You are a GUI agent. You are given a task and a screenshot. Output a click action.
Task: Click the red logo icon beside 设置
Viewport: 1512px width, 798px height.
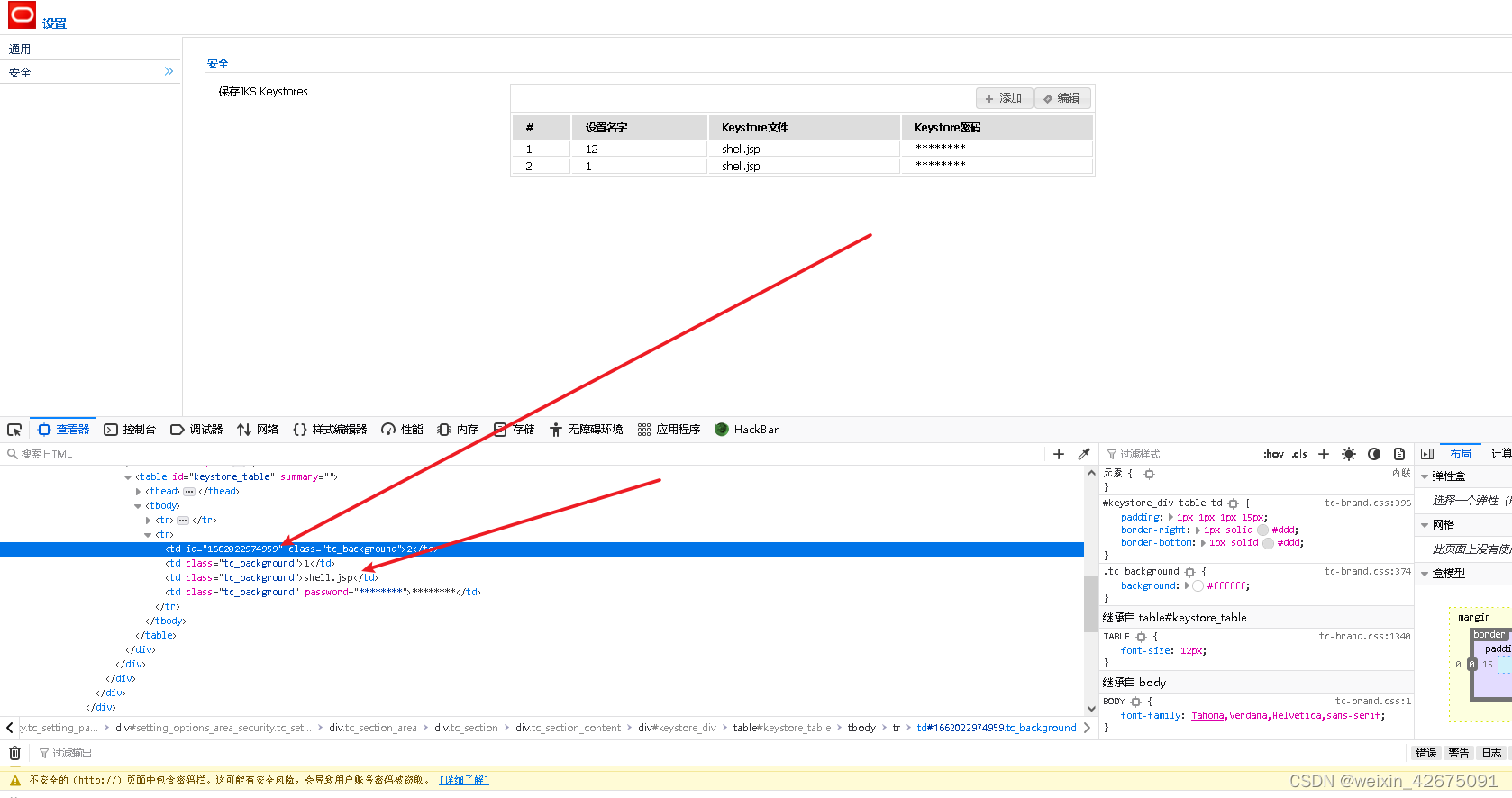(22, 14)
